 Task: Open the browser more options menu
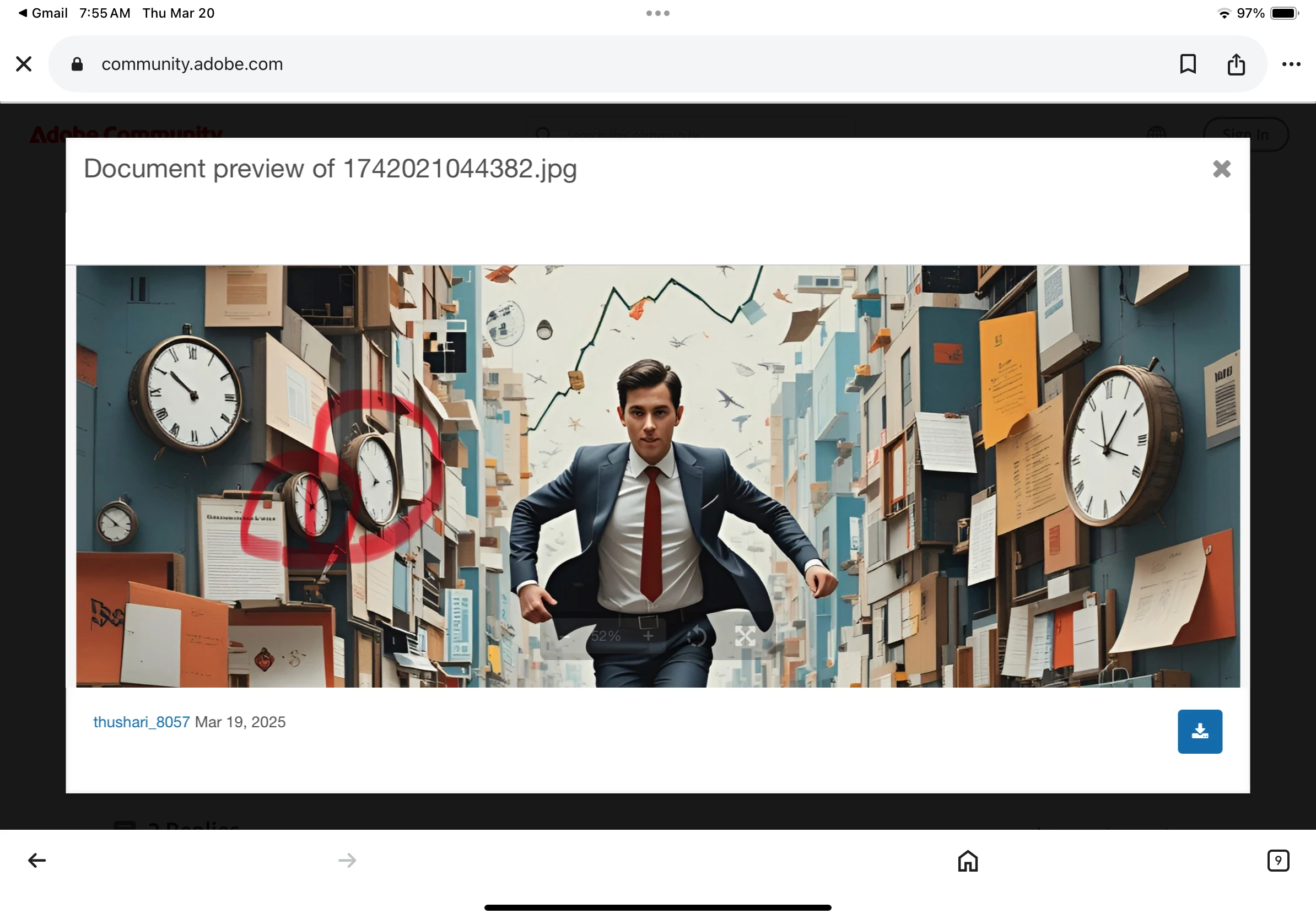1291,64
